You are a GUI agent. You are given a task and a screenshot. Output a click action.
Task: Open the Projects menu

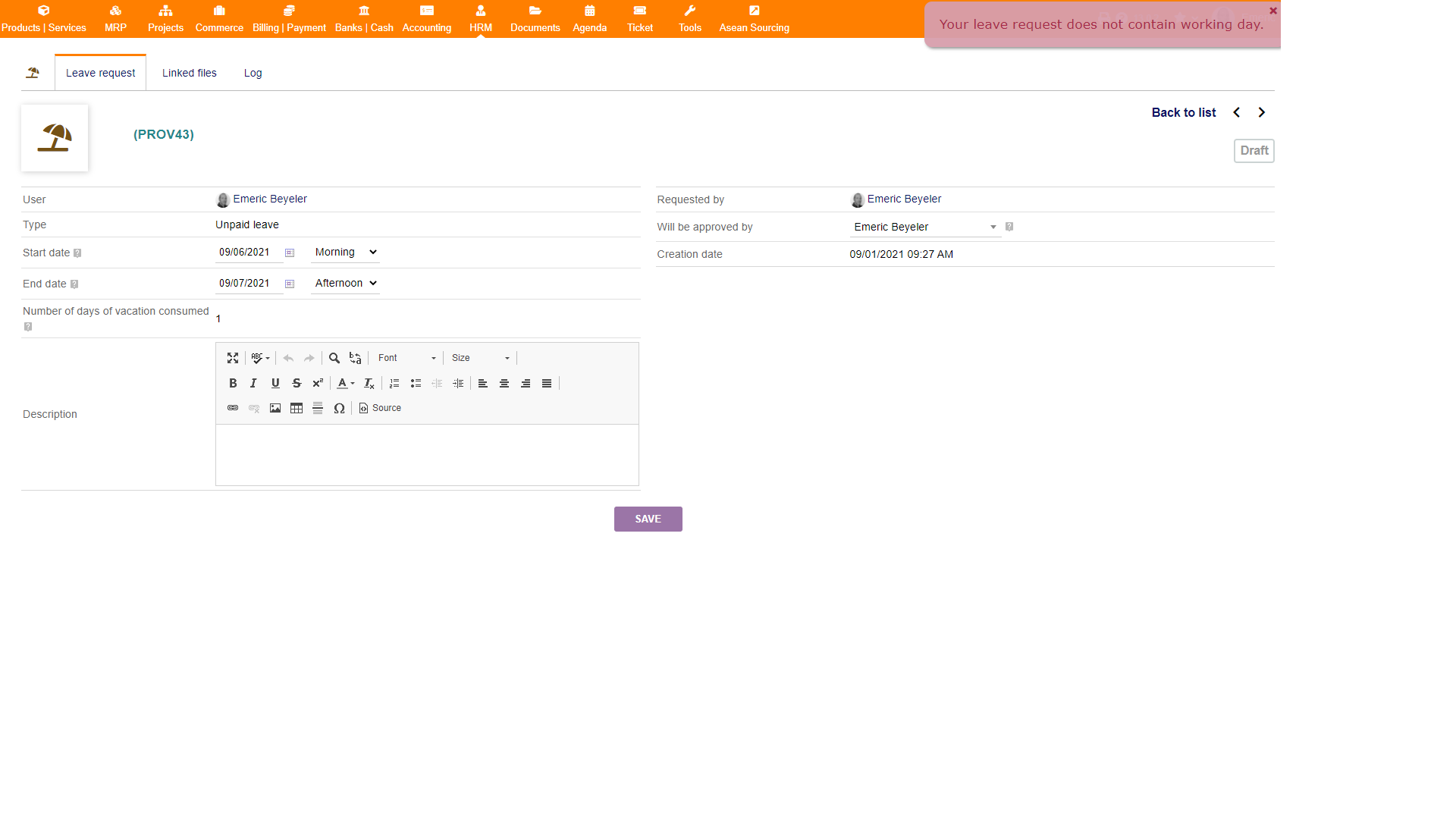pyautogui.click(x=165, y=19)
